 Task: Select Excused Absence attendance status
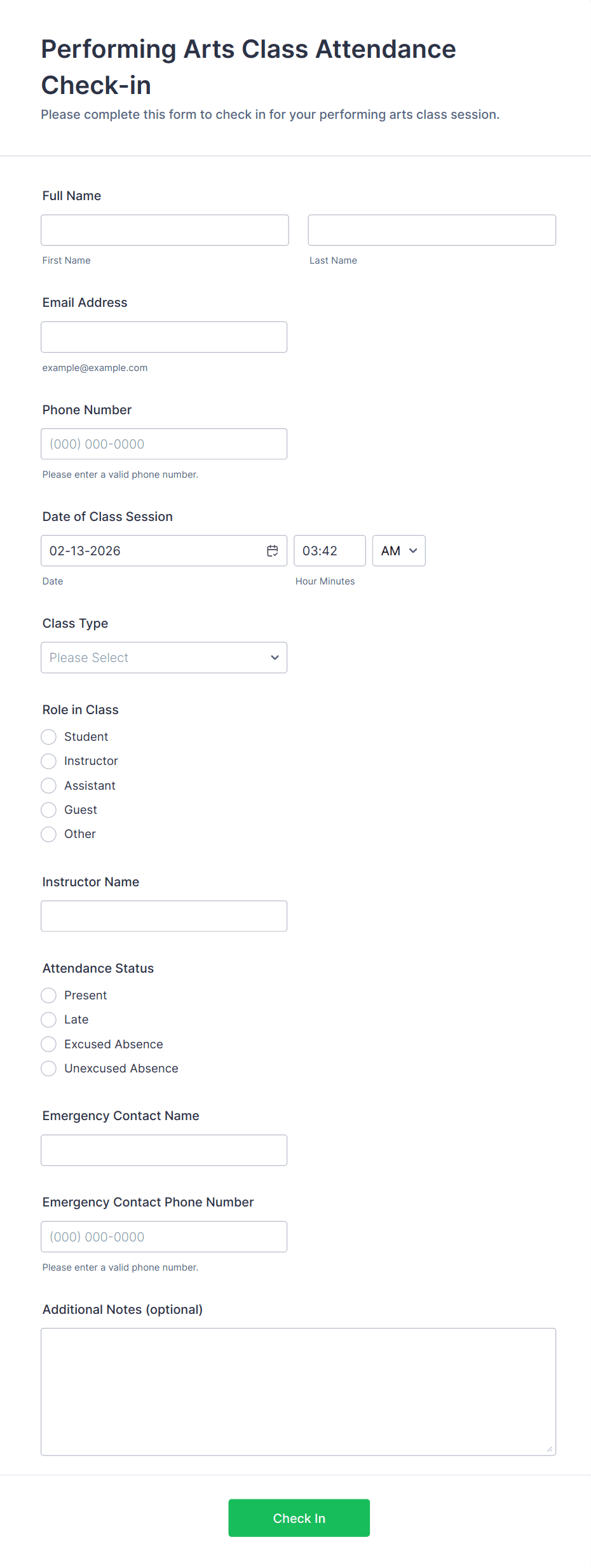tap(49, 1044)
